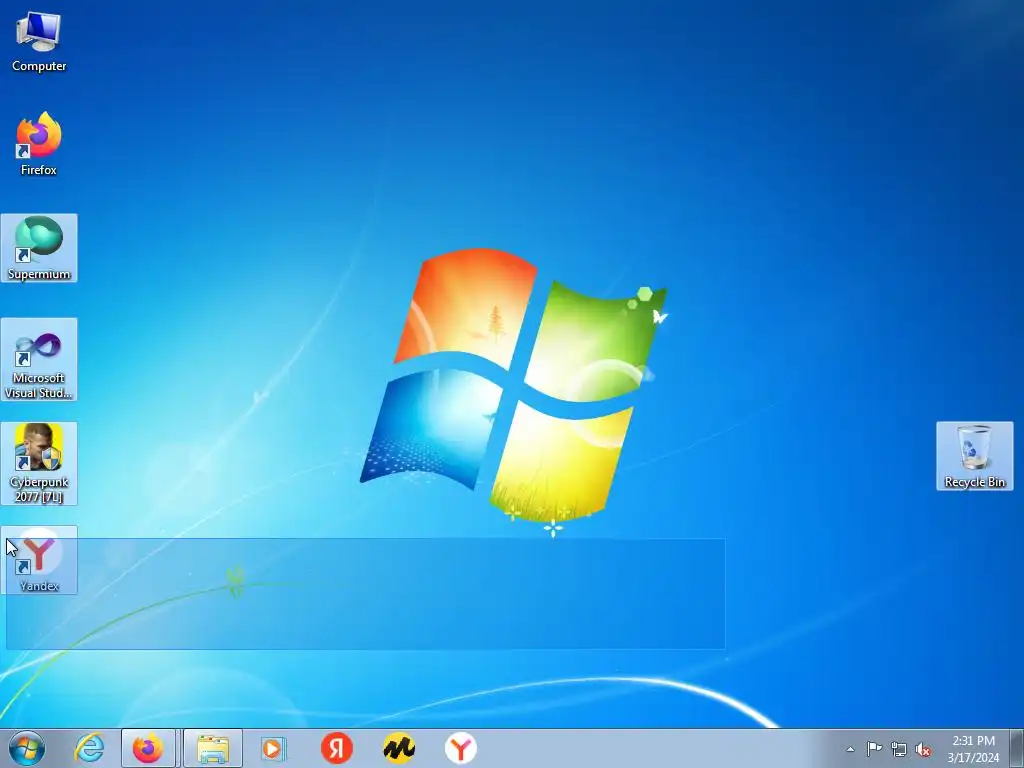Launch Windows Media Player from taskbar
The height and width of the screenshot is (768, 1024).
(x=273, y=748)
